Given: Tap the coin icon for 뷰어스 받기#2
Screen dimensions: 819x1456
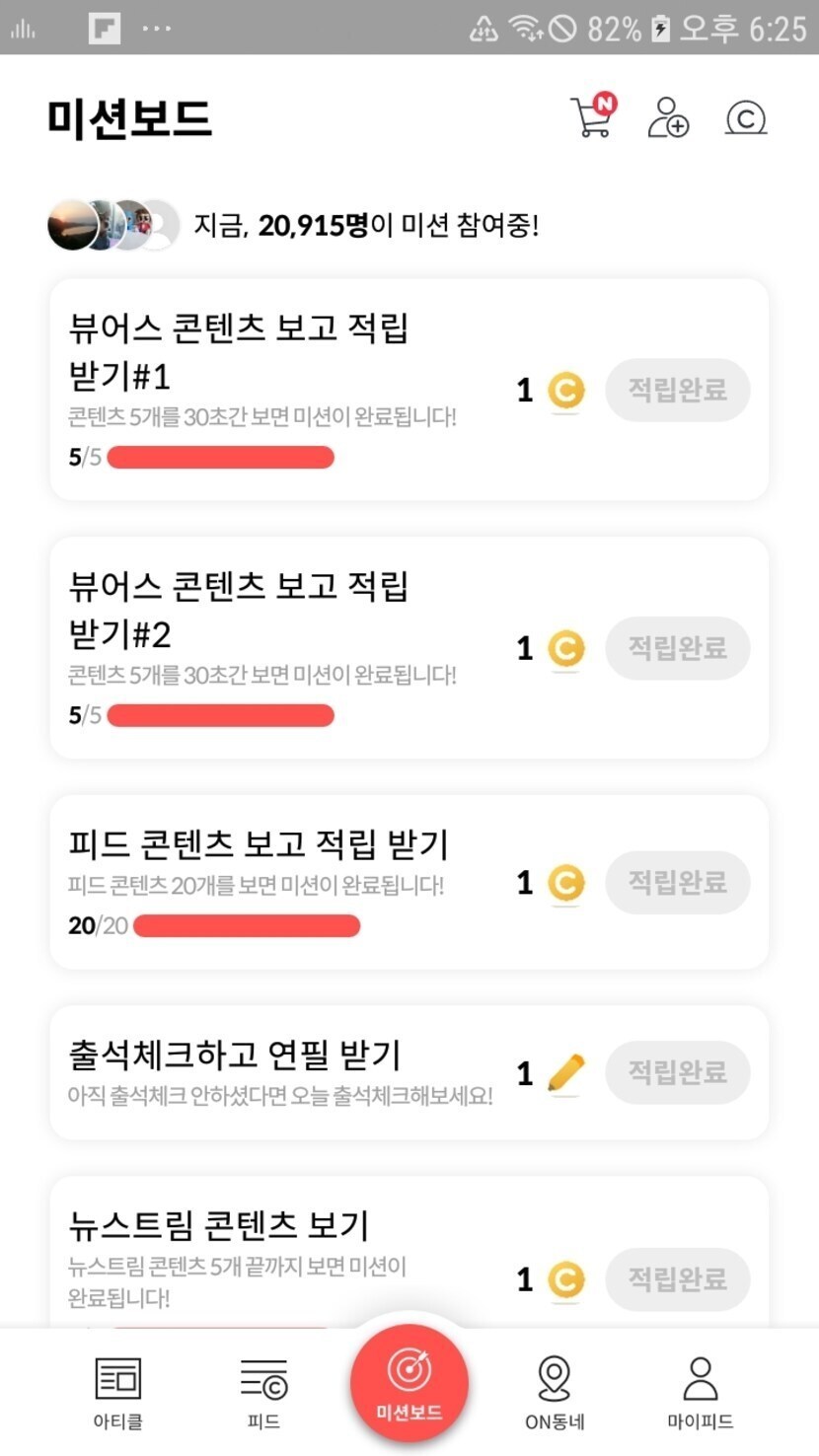Looking at the screenshot, I should 565,649.
